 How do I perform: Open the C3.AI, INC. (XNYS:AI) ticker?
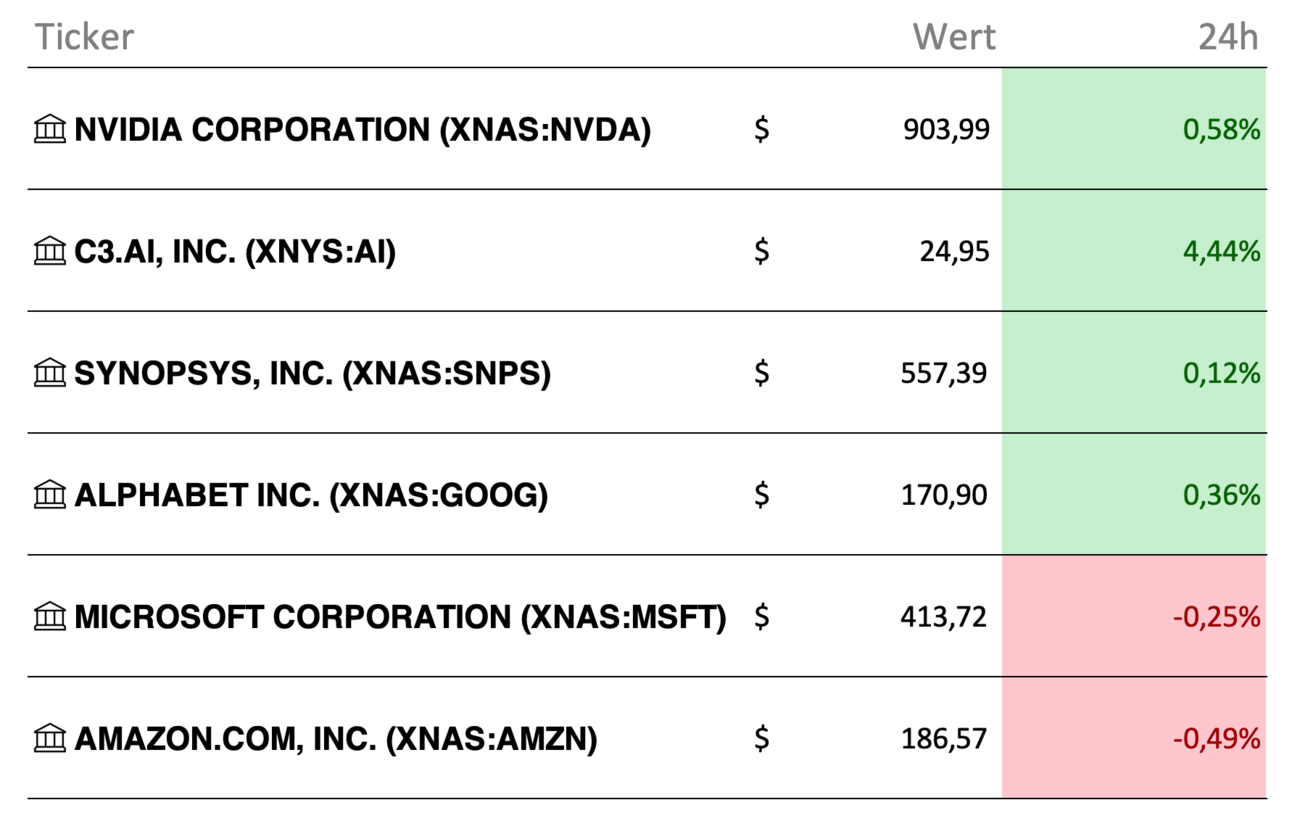[x=235, y=252]
